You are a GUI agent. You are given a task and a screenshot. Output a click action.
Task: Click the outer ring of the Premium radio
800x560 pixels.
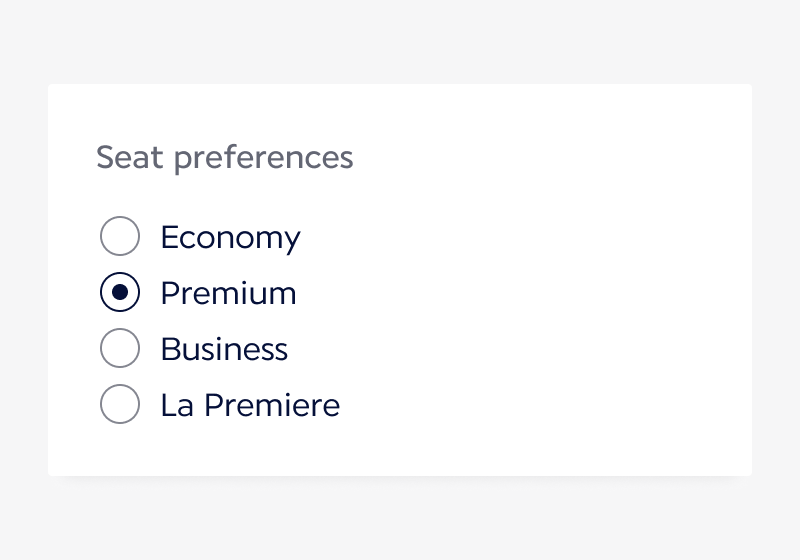coord(102,293)
